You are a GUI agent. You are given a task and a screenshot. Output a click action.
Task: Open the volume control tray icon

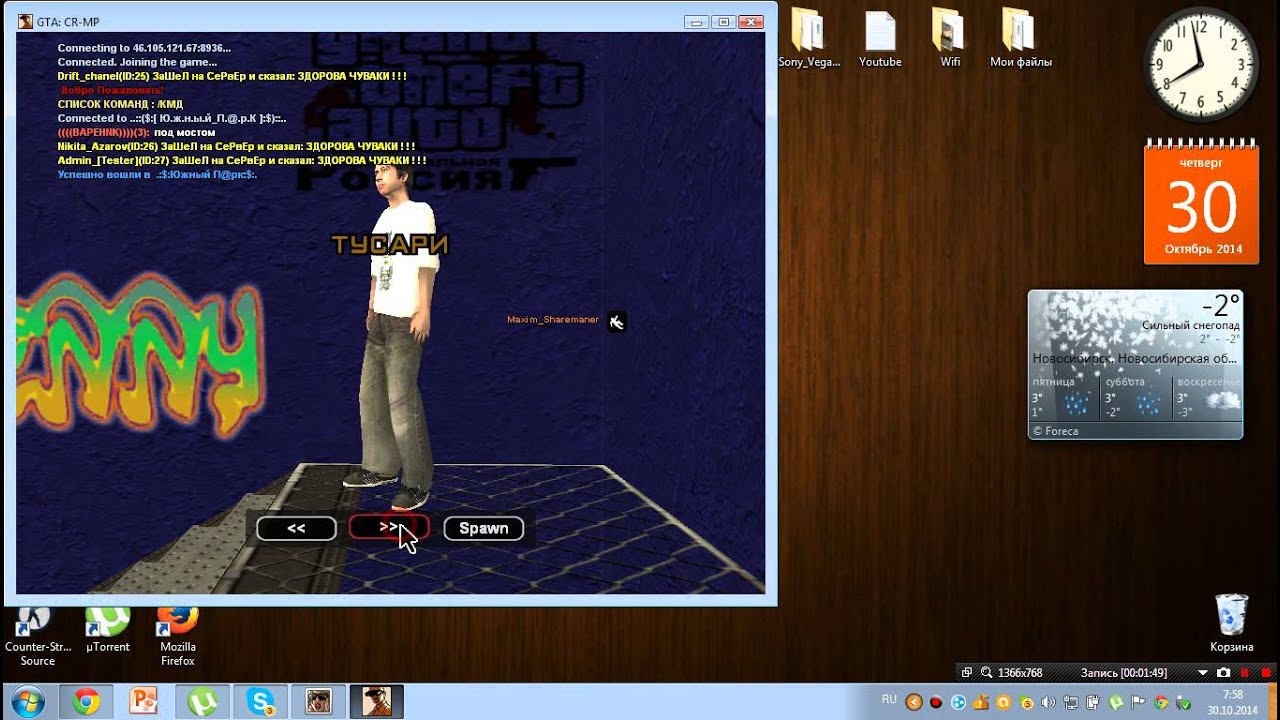click(x=1048, y=702)
